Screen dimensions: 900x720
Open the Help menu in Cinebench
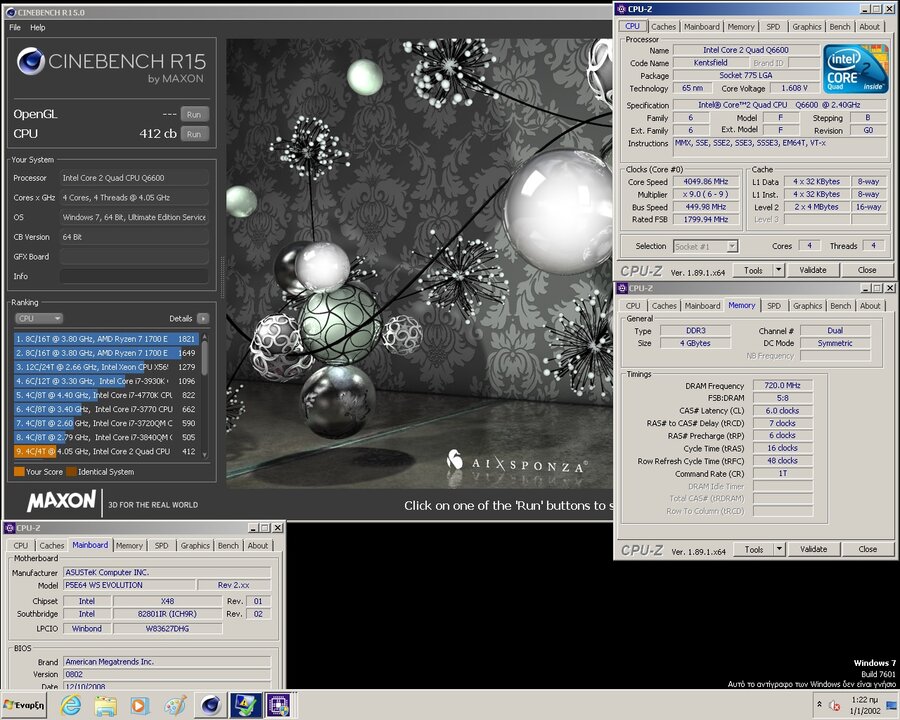pyautogui.click(x=38, y=27)
